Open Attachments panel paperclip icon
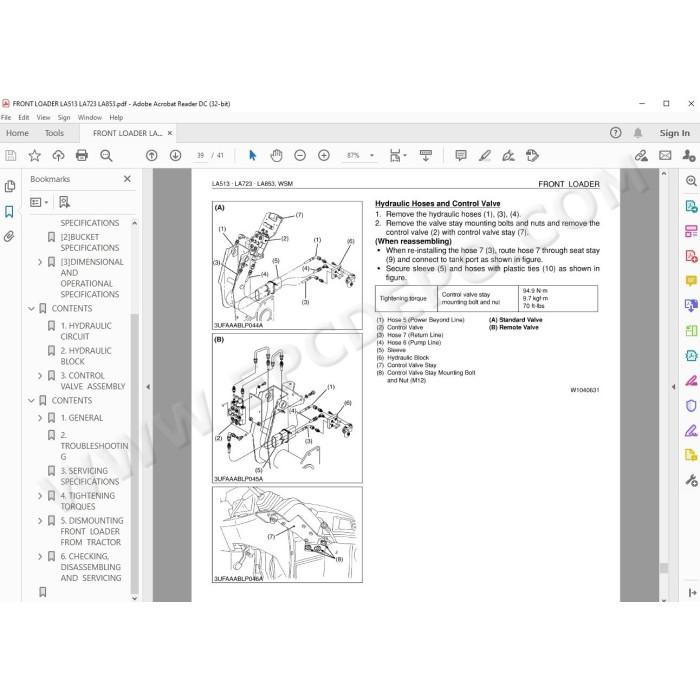Viewport: 700px width, 700px height. pyautogui.click(x=9, y=236)
